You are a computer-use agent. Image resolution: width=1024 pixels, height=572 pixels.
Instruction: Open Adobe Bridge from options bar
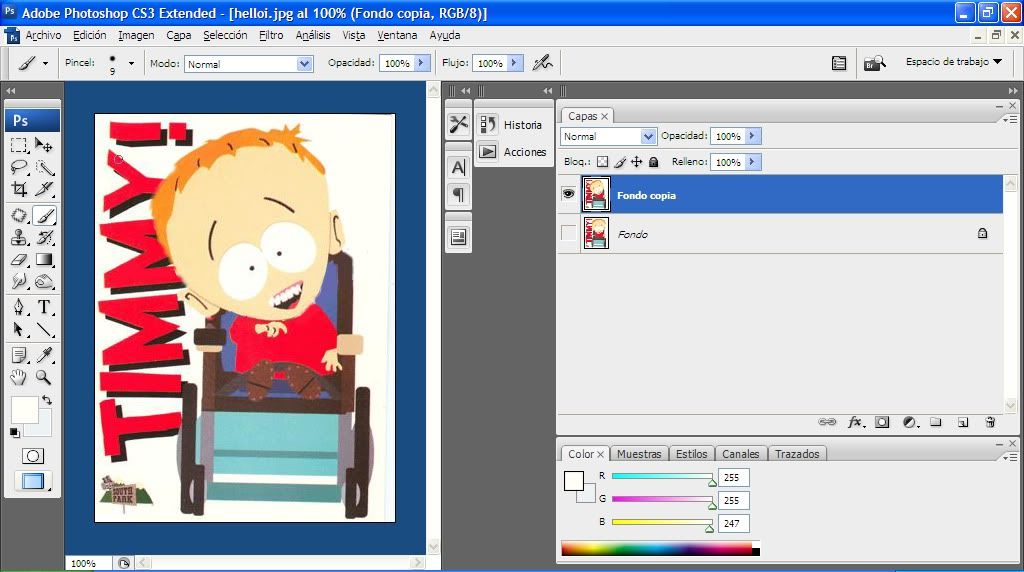pos(874,63)
